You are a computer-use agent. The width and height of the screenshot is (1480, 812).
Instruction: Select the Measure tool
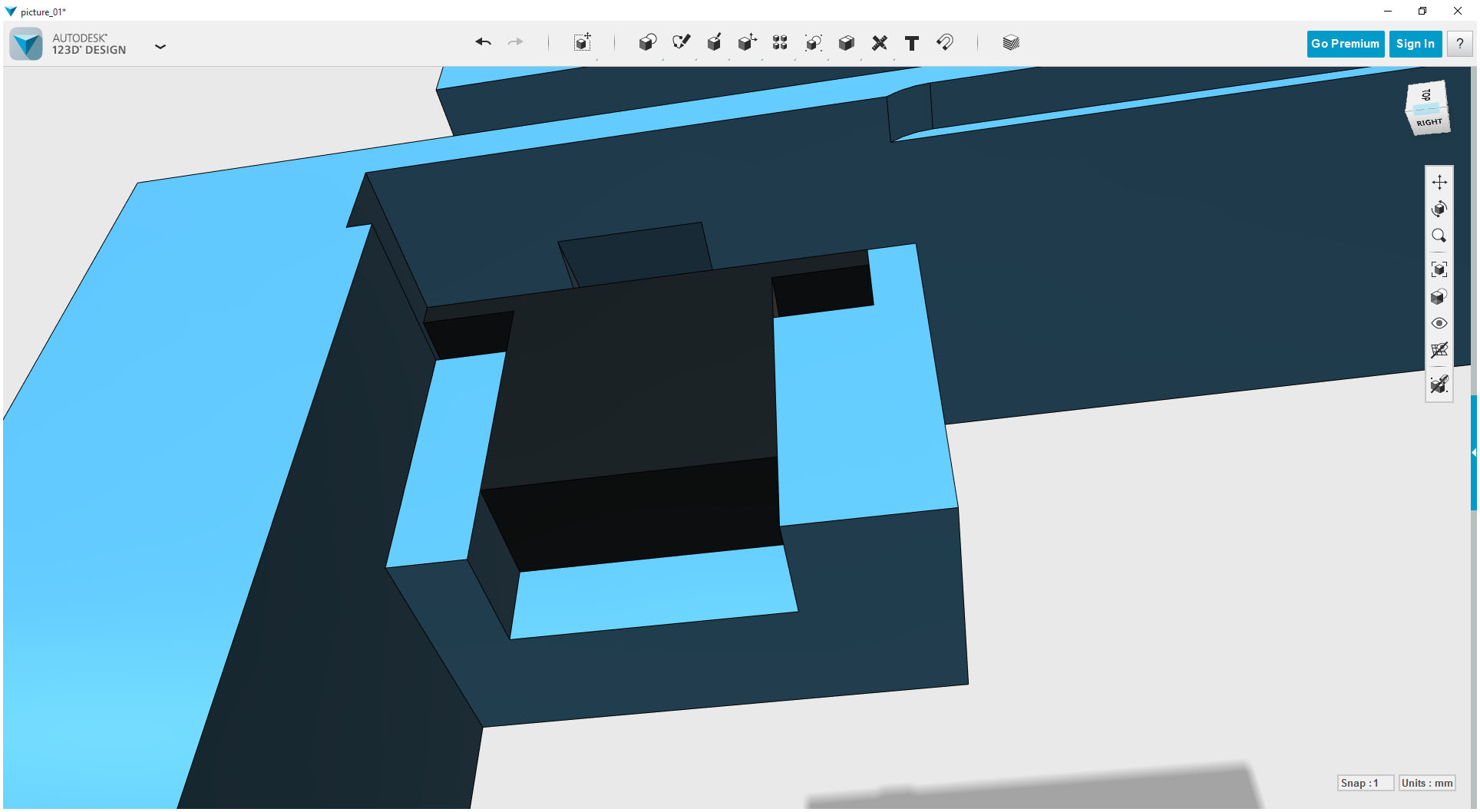tap(880, 43)
